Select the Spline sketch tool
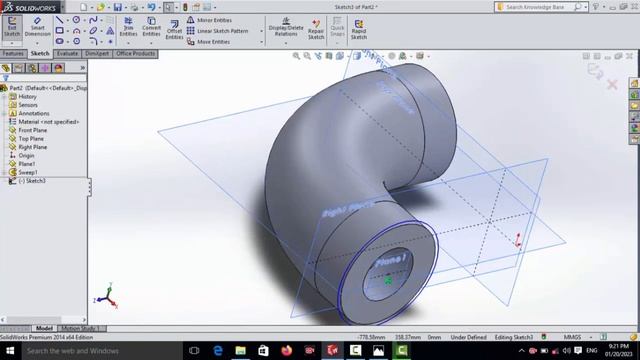The width and height of the screenshot is (640, 360). [93, 20]
